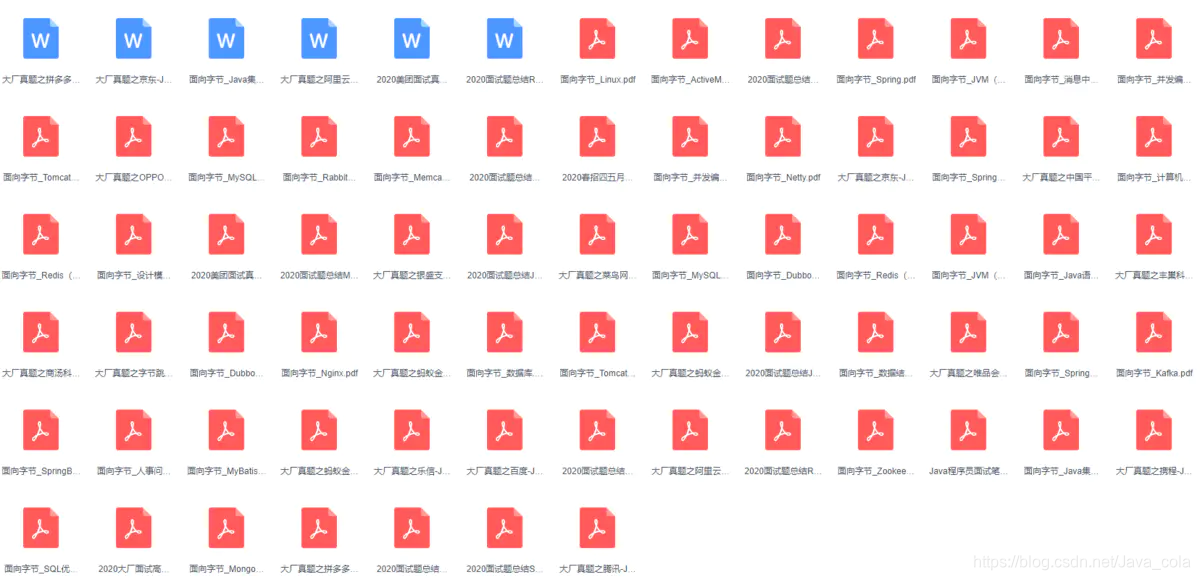Click the file name 面向字节_SQL优

[x=41, y=569]
